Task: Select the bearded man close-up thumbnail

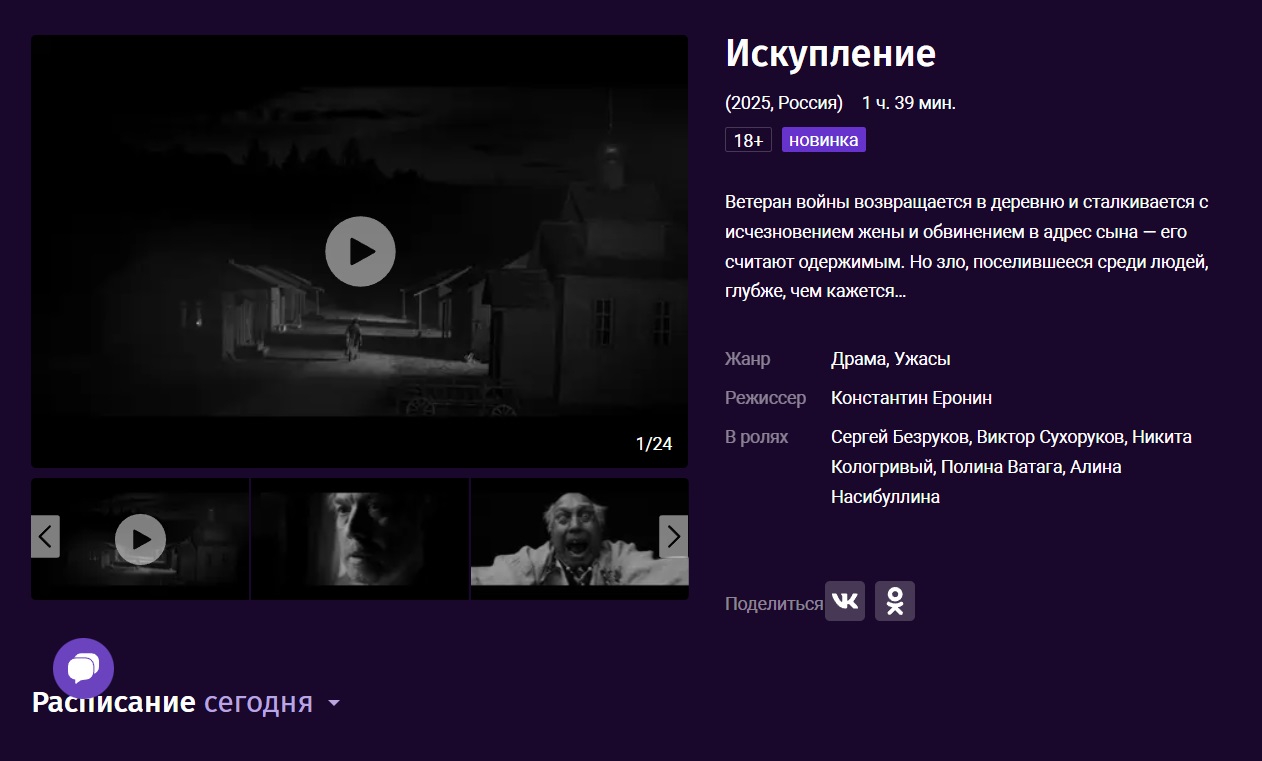Action: tap(360, 539)
